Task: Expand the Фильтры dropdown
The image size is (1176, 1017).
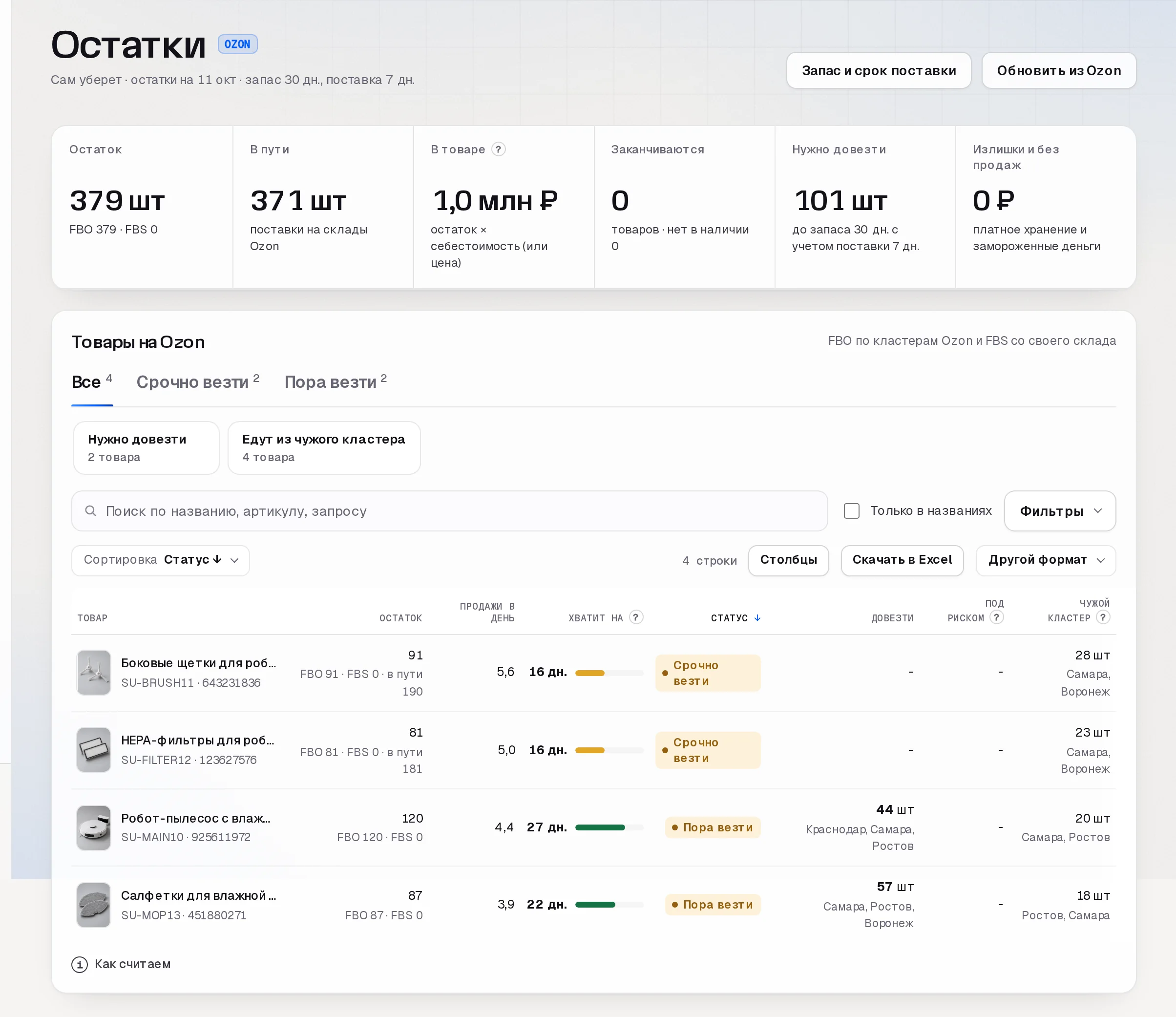Action: [x=1060, y=511]
